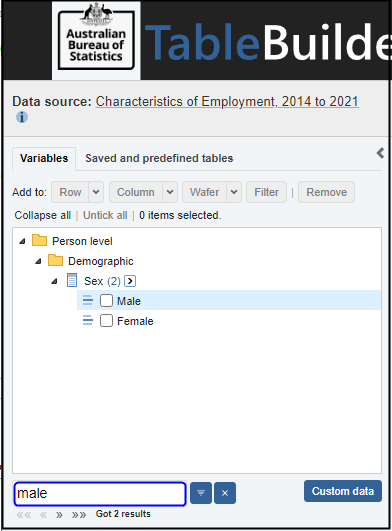Click the Sex variable table icon
Viewport: 392px width, 531px height.
tap(72, 280)
